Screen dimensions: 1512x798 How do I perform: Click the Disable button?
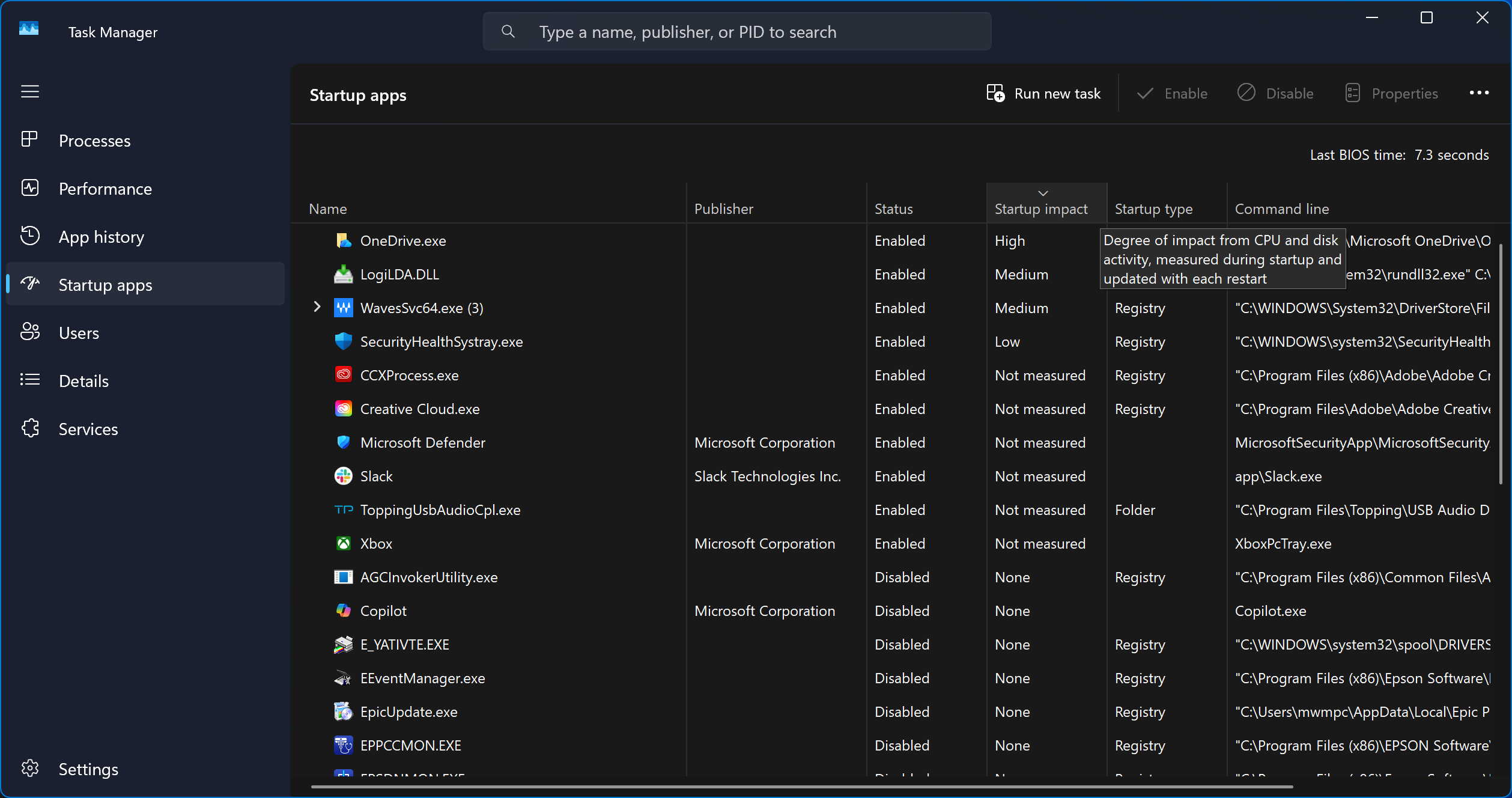coord(1276,93)
